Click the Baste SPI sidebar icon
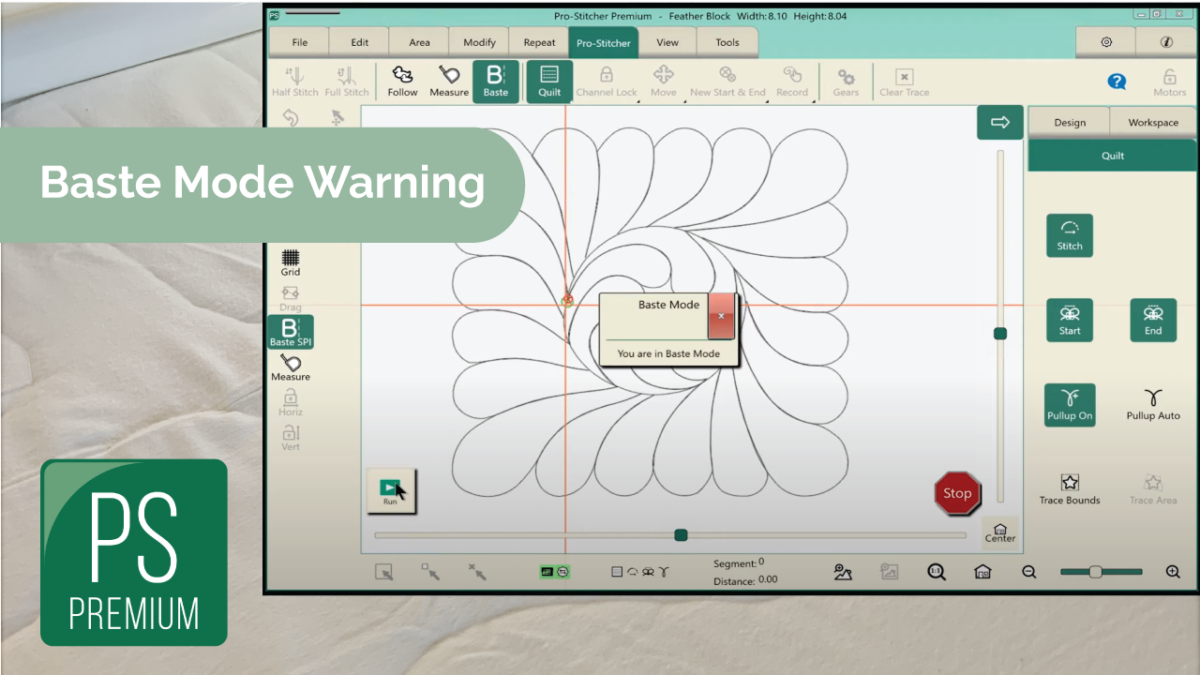1200x675 pixels. (x=290, y=332)
